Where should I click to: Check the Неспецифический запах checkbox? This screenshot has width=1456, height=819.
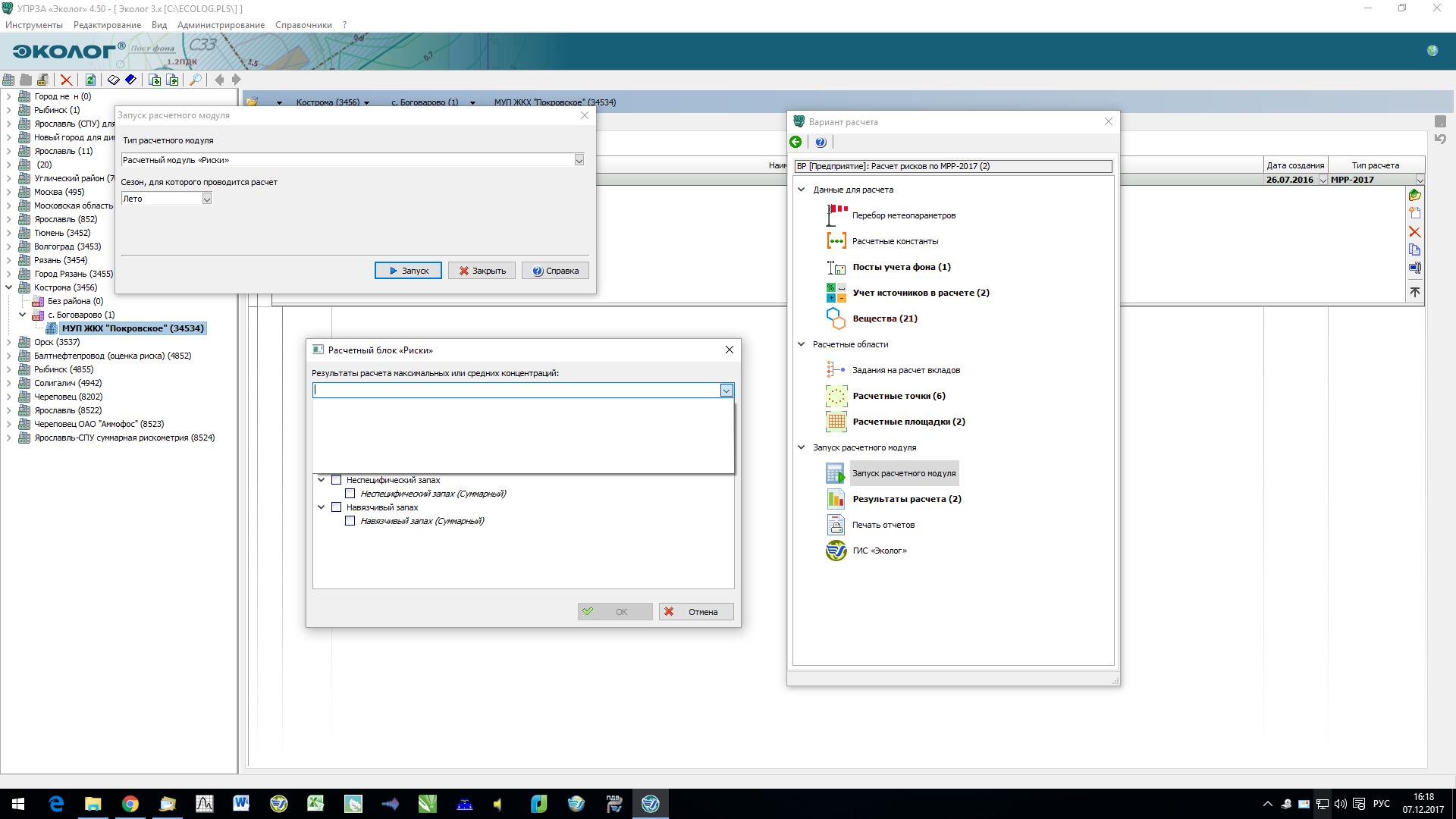click(337, 480)
